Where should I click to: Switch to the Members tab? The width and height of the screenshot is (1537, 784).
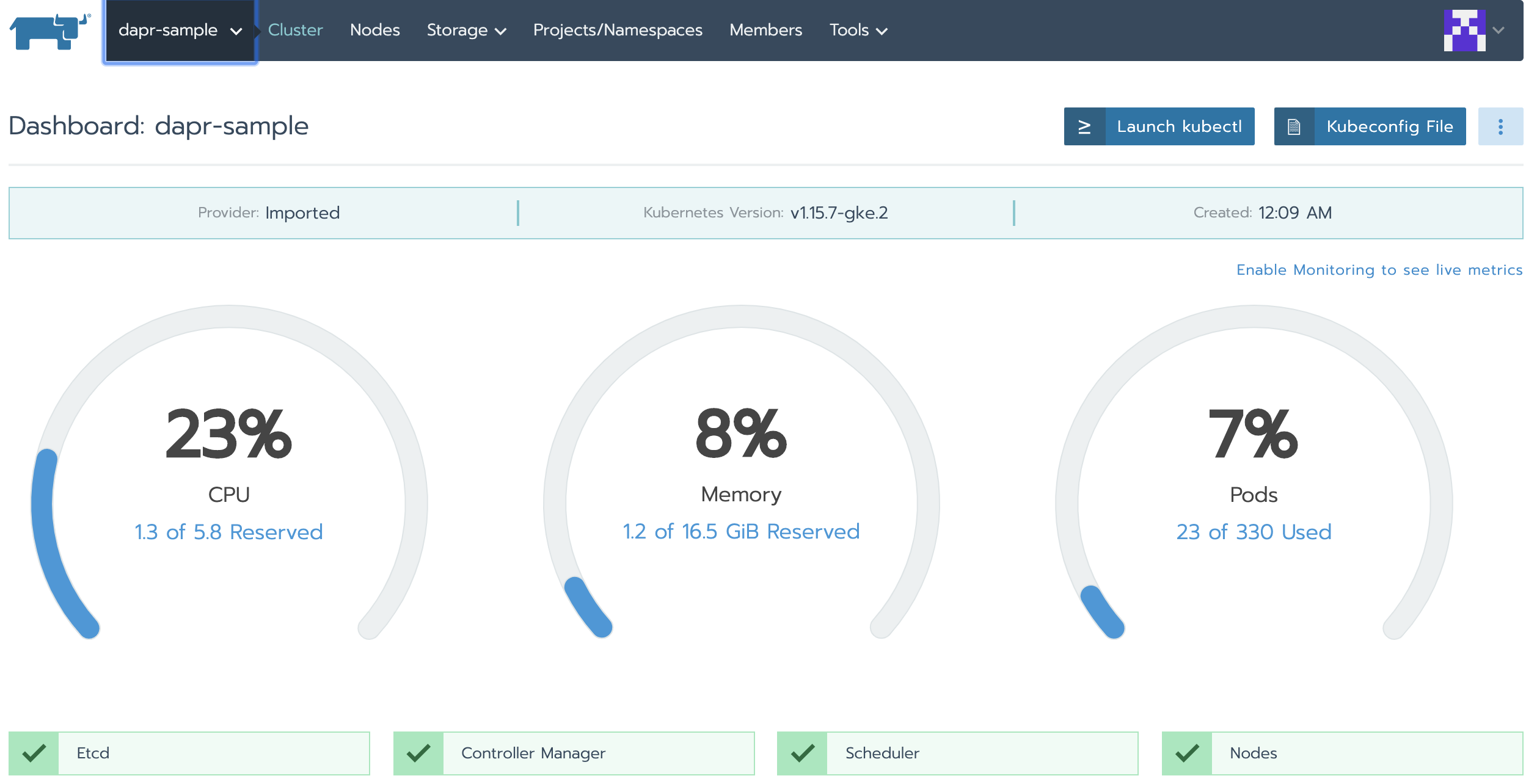point(765,31)
